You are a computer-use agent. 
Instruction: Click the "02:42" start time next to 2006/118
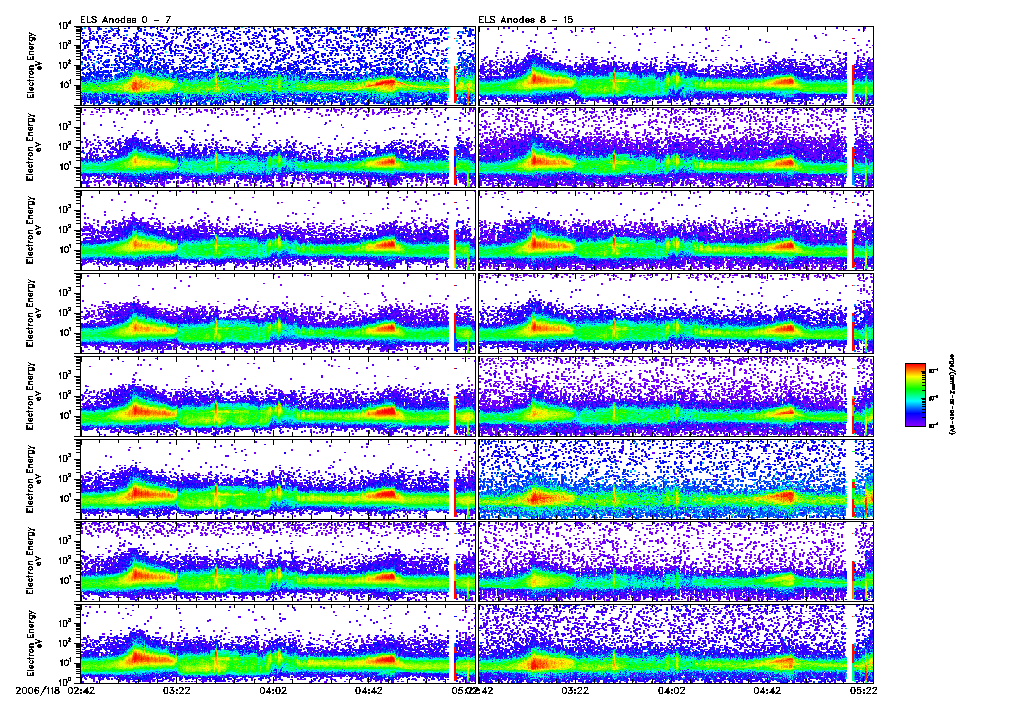[81, 690]
